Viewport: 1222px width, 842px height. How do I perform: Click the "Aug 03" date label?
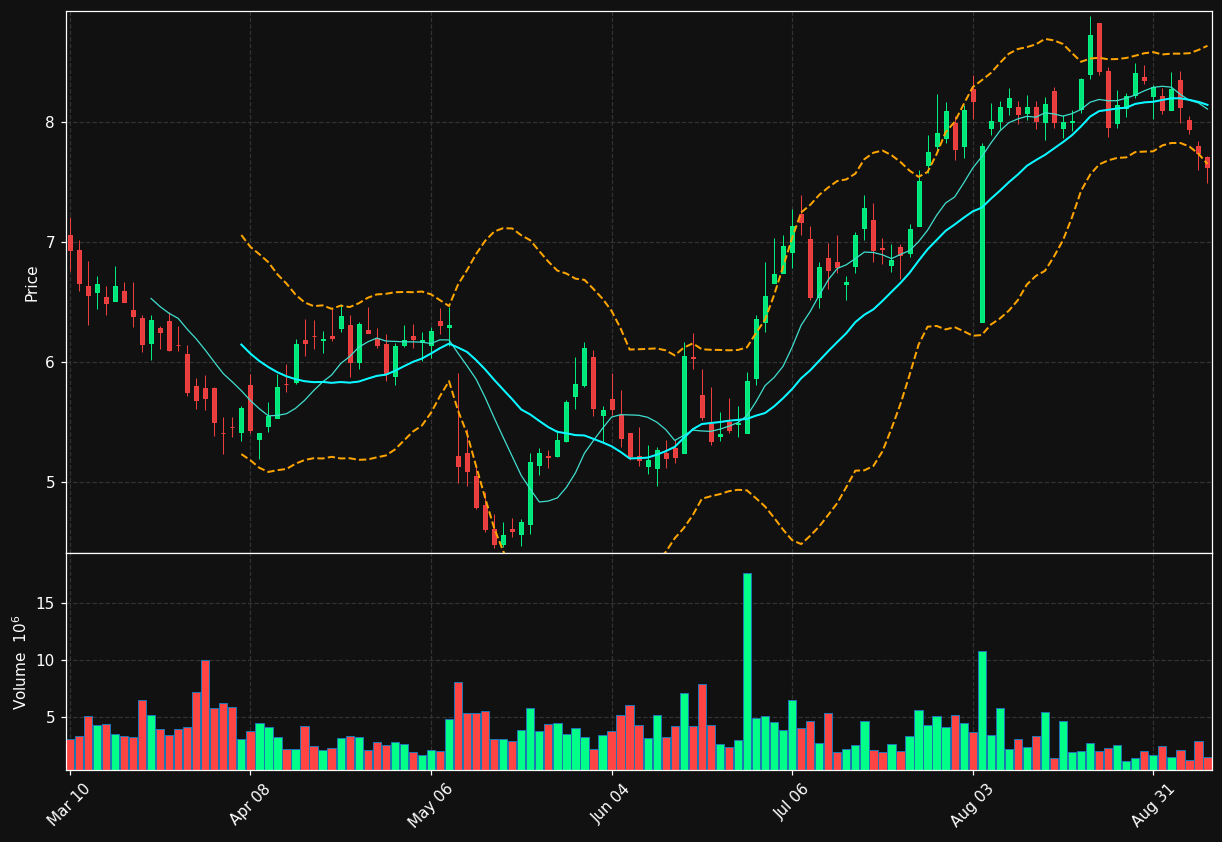click(x=973, y=803)
